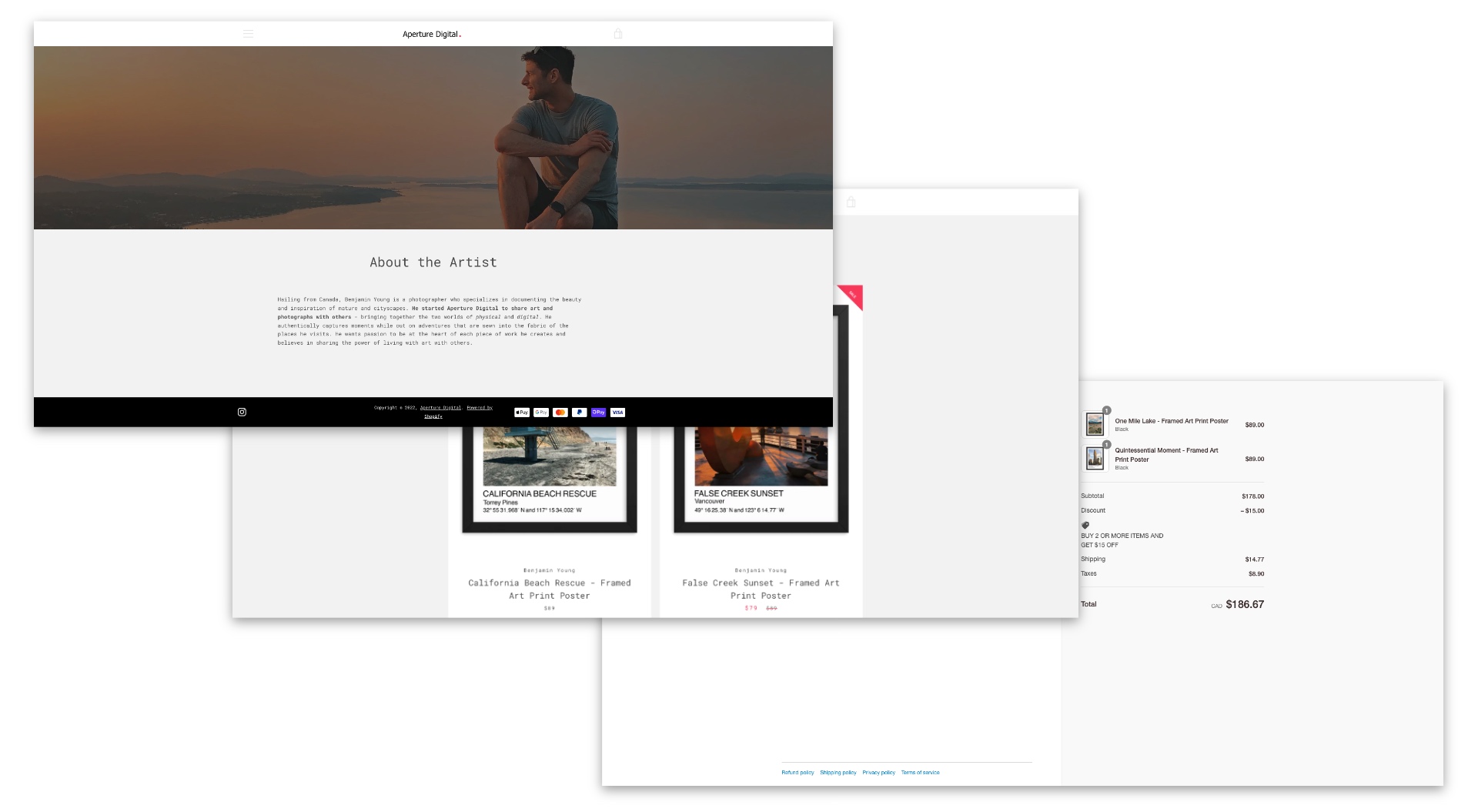Click the Quintessential Moment order item thumbnail
Screen dimensions: 1478x812
coord(1095,459)
